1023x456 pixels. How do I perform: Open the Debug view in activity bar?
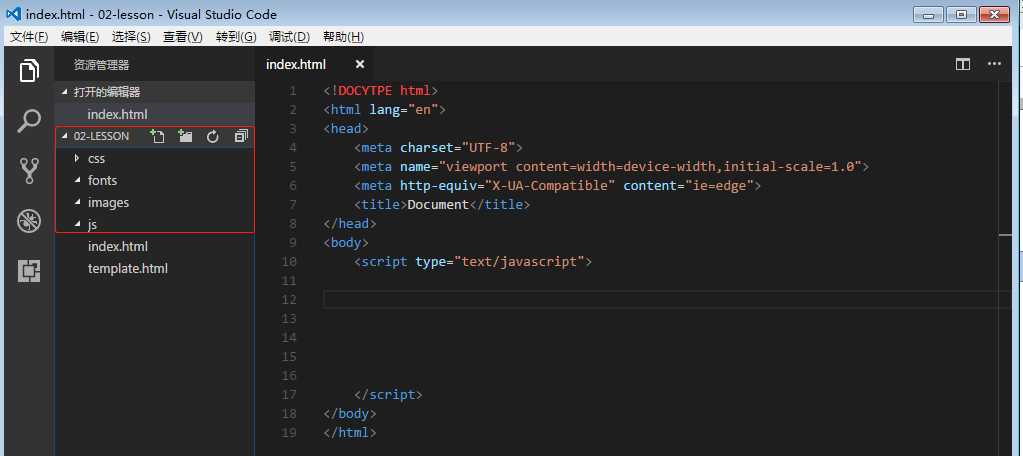tap(29, 220)
